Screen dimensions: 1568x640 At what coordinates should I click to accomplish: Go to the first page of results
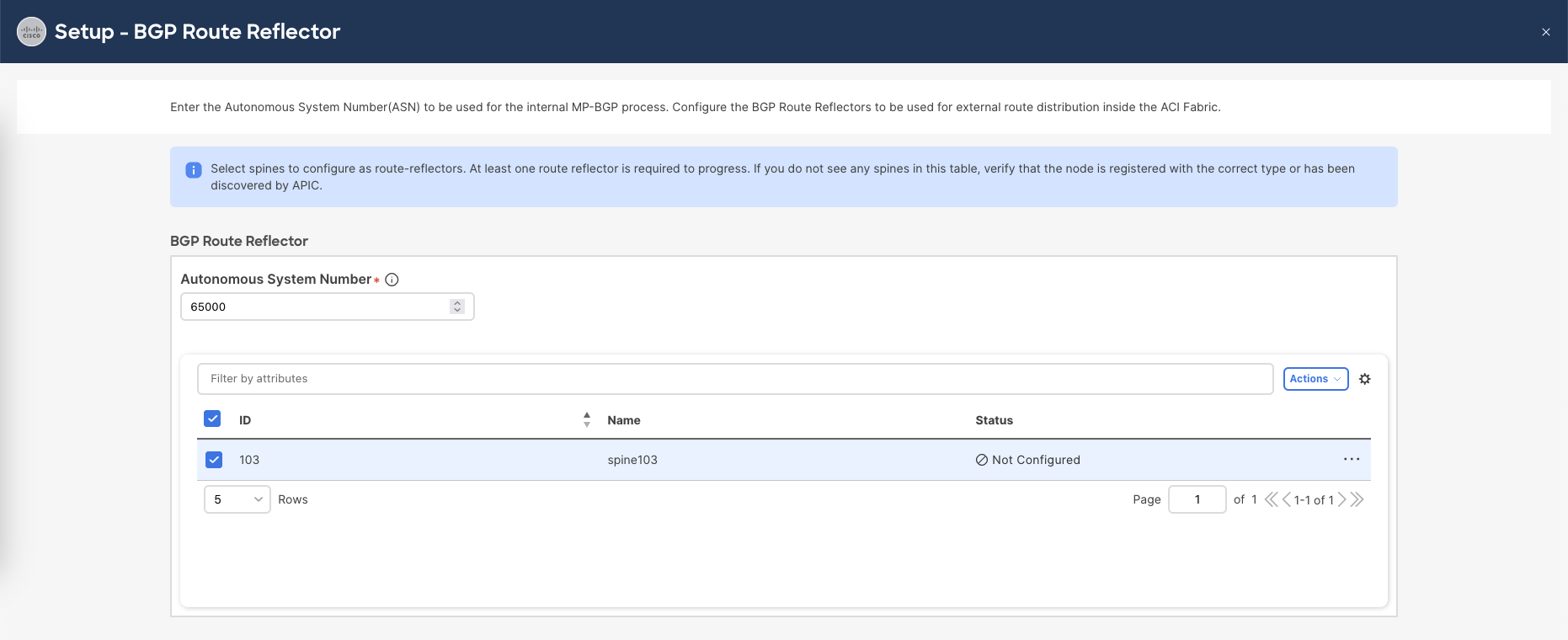[1271, 499]
